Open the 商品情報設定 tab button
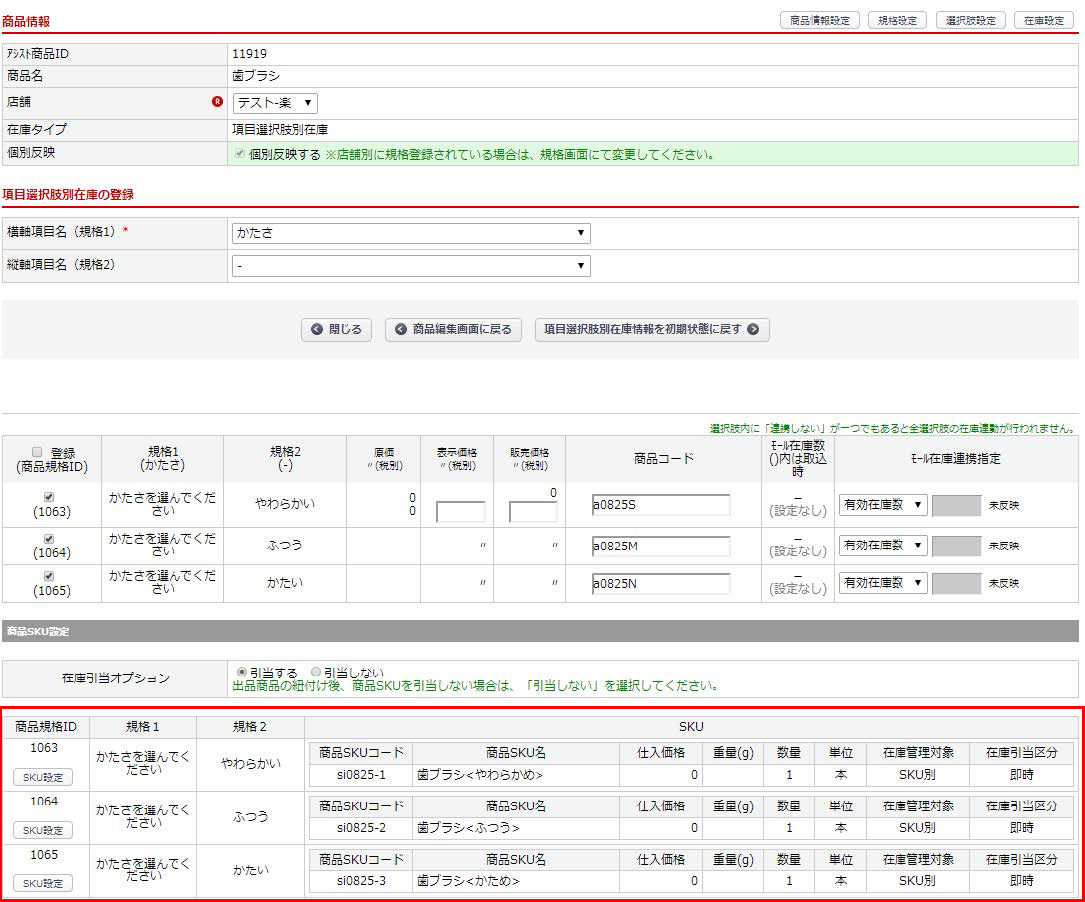This screenshot has width=1085, height=902. pyautogui.click(x=819, y=20)
